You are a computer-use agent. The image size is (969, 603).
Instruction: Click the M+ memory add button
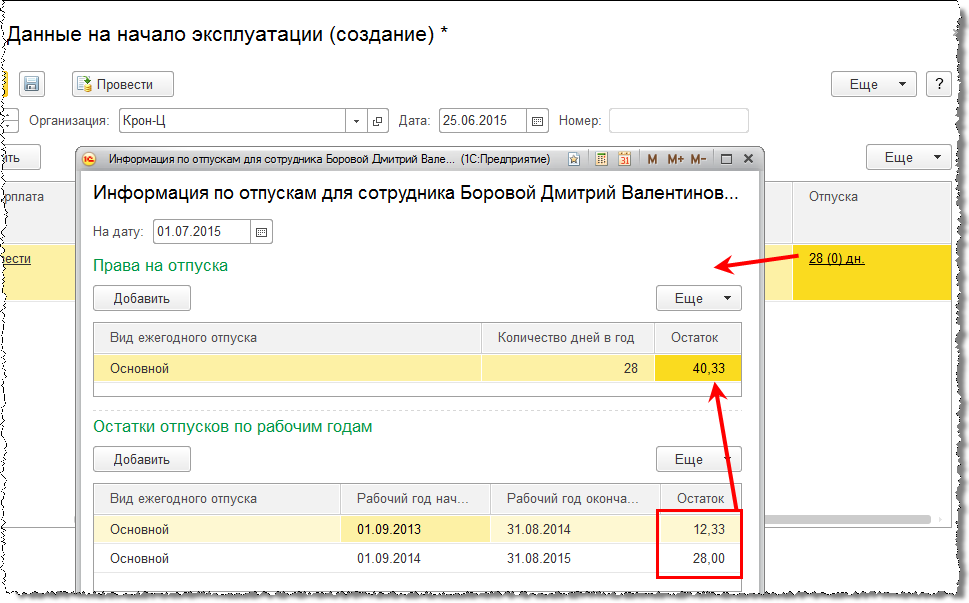[675, 159]
